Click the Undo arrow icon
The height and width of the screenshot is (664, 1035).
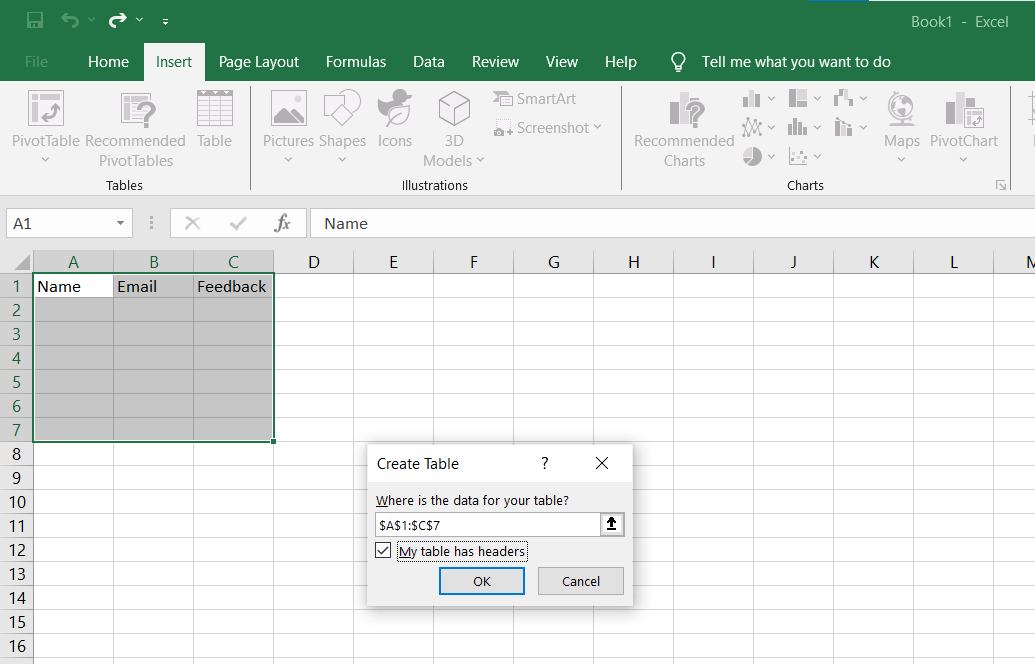click(69, 20)
